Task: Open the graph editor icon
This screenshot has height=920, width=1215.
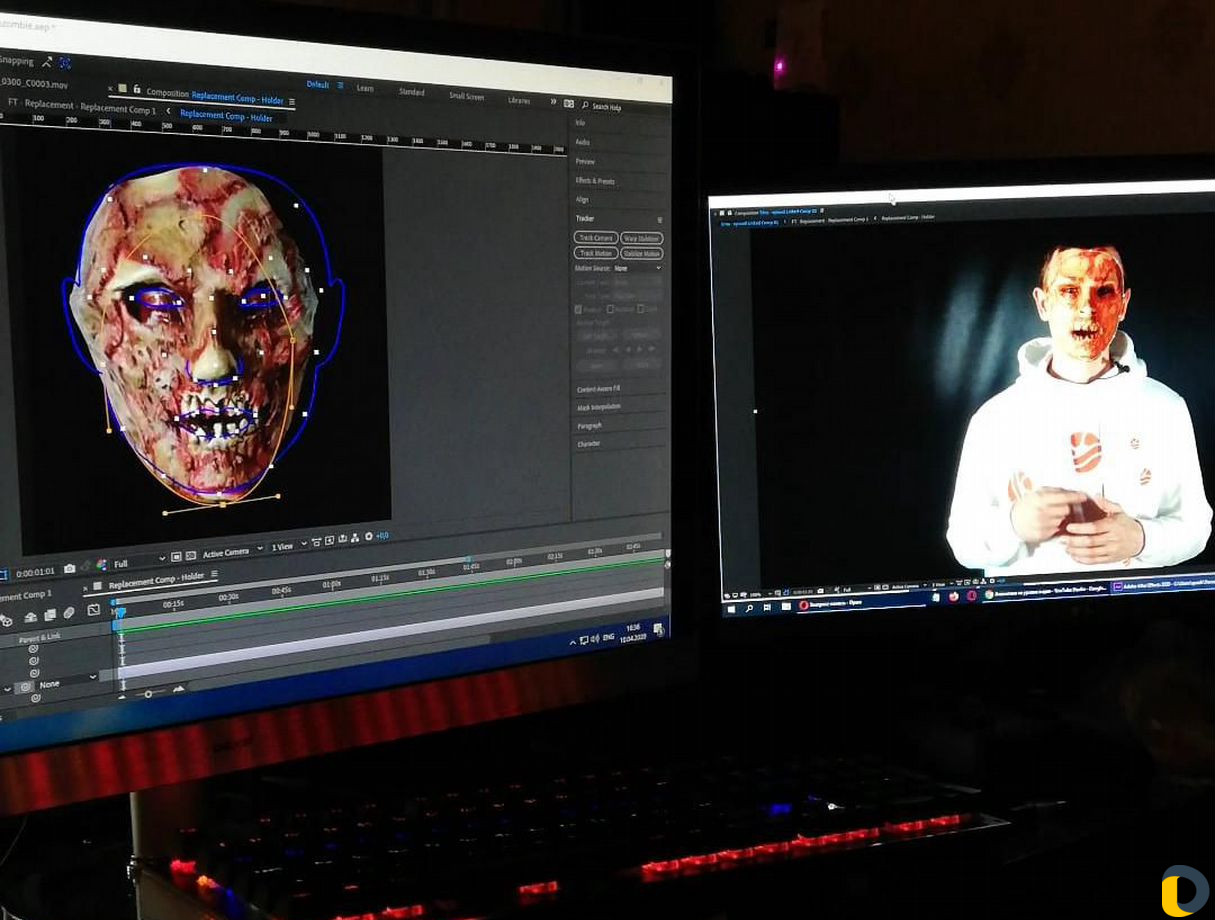Action: pos(94,610)
